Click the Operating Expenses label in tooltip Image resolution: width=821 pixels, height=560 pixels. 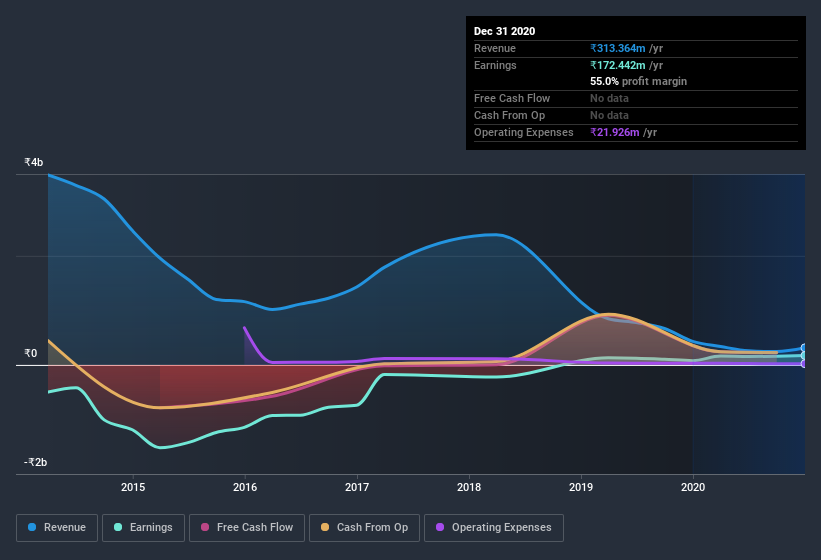(524, 132)
